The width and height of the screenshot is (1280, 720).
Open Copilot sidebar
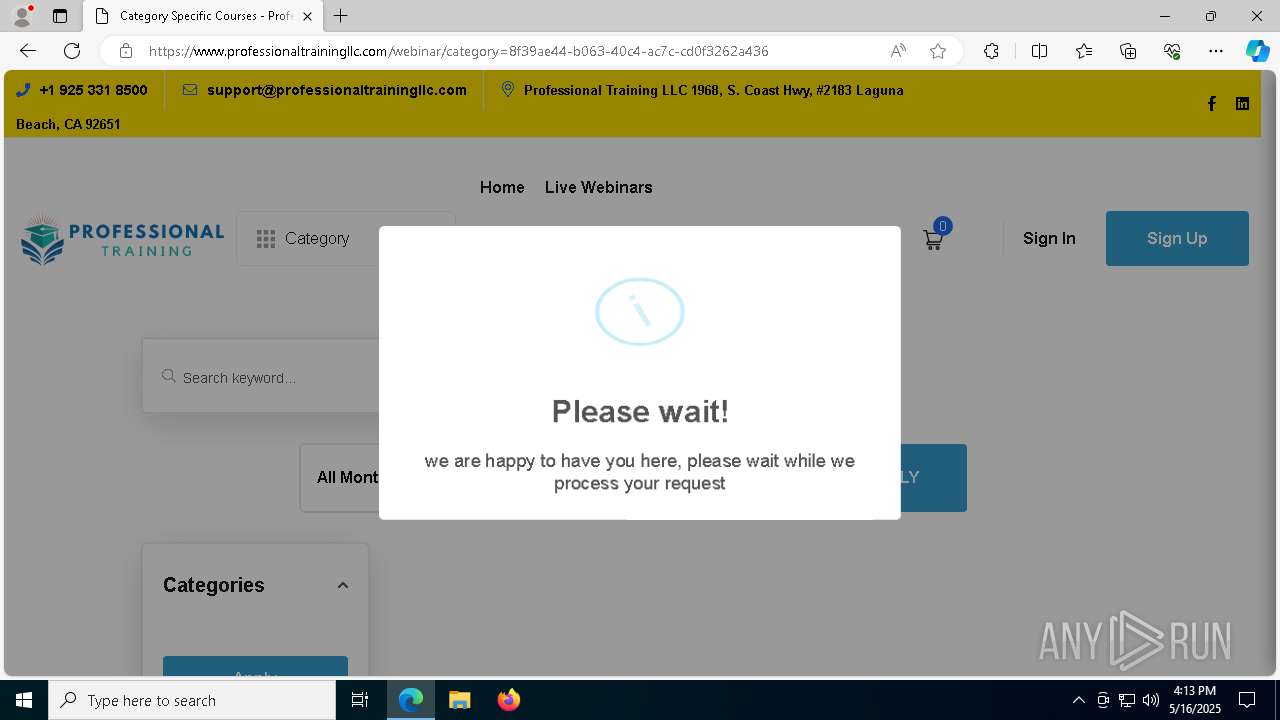point(1257,51)
